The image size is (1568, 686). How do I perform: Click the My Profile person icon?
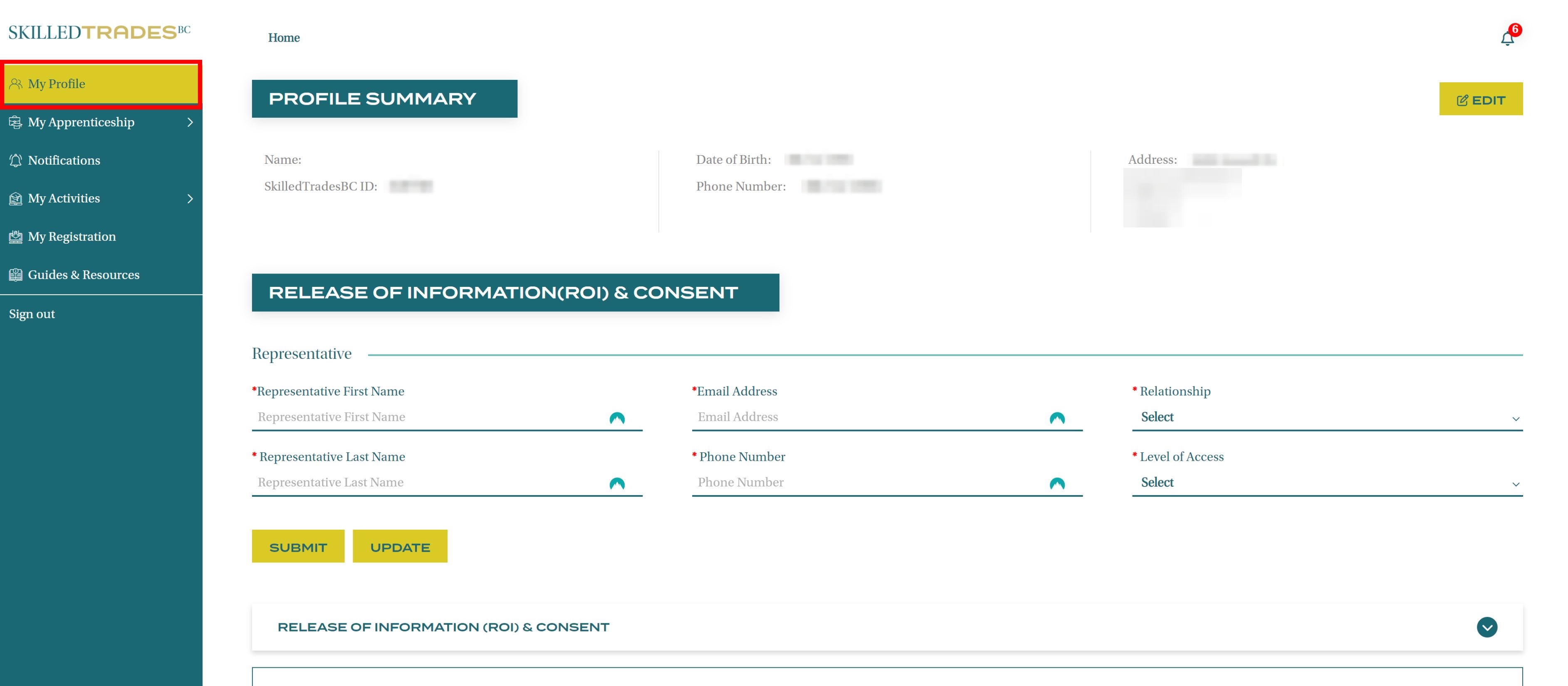(16, 84)
